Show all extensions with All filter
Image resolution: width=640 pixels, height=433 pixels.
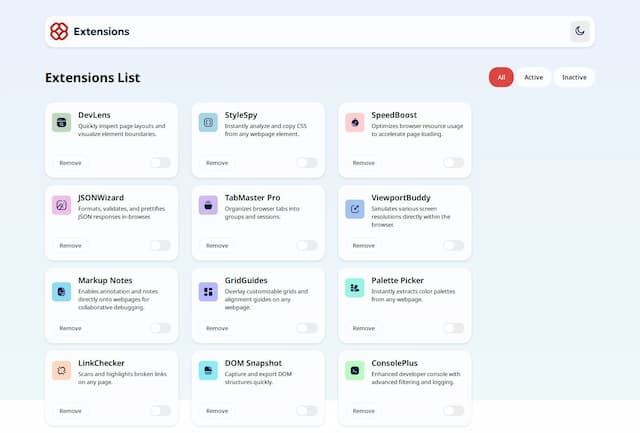tap(501, 77)
